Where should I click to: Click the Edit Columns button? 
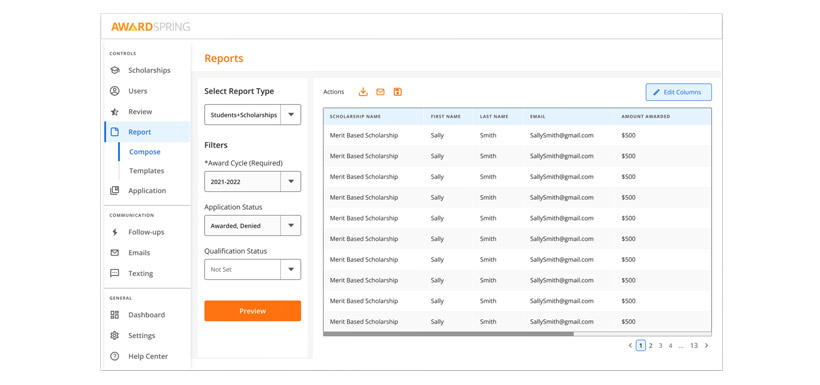click(678, 92)
